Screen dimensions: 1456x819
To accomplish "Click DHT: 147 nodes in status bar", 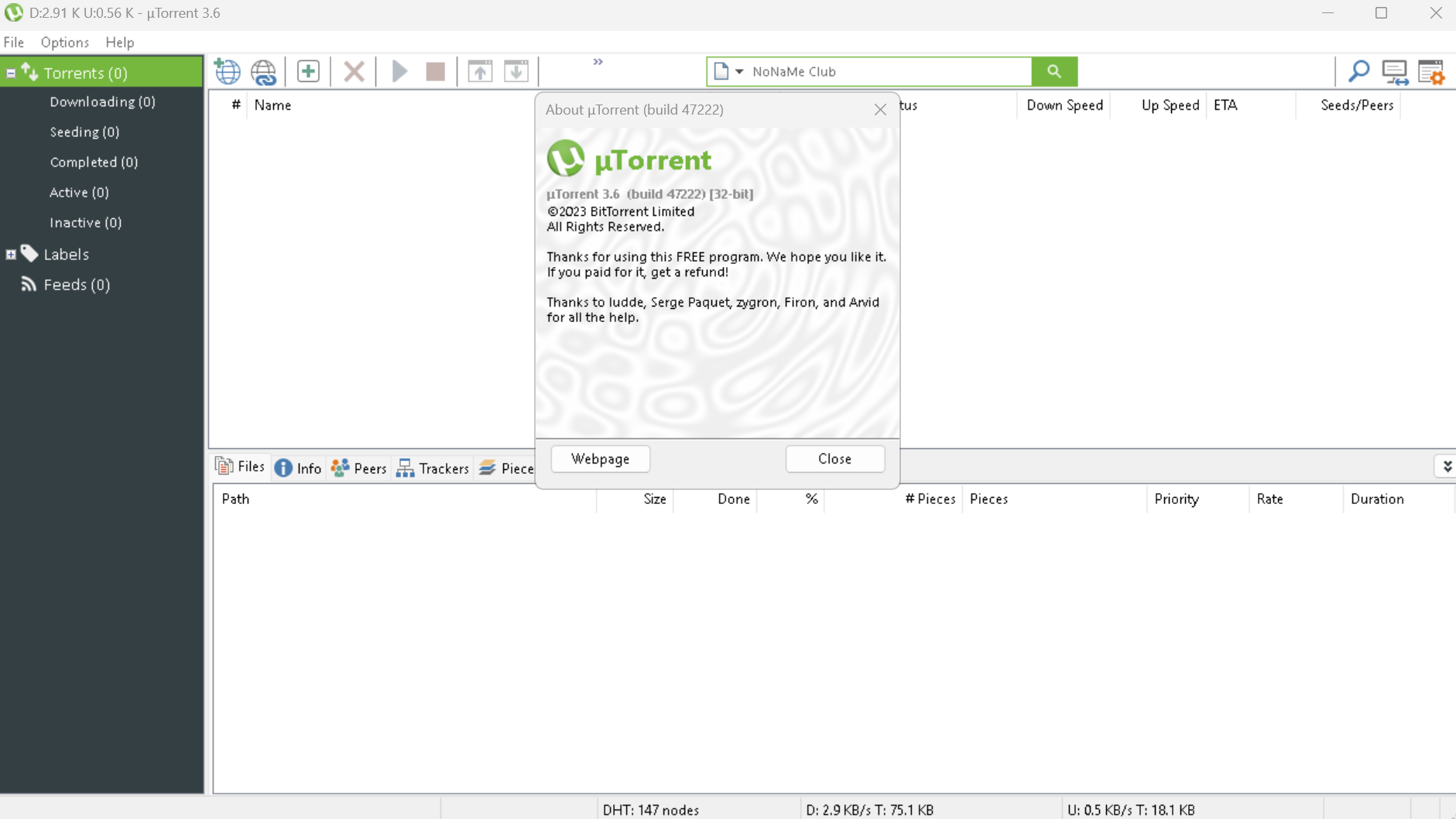I will [x=650, y=810].
